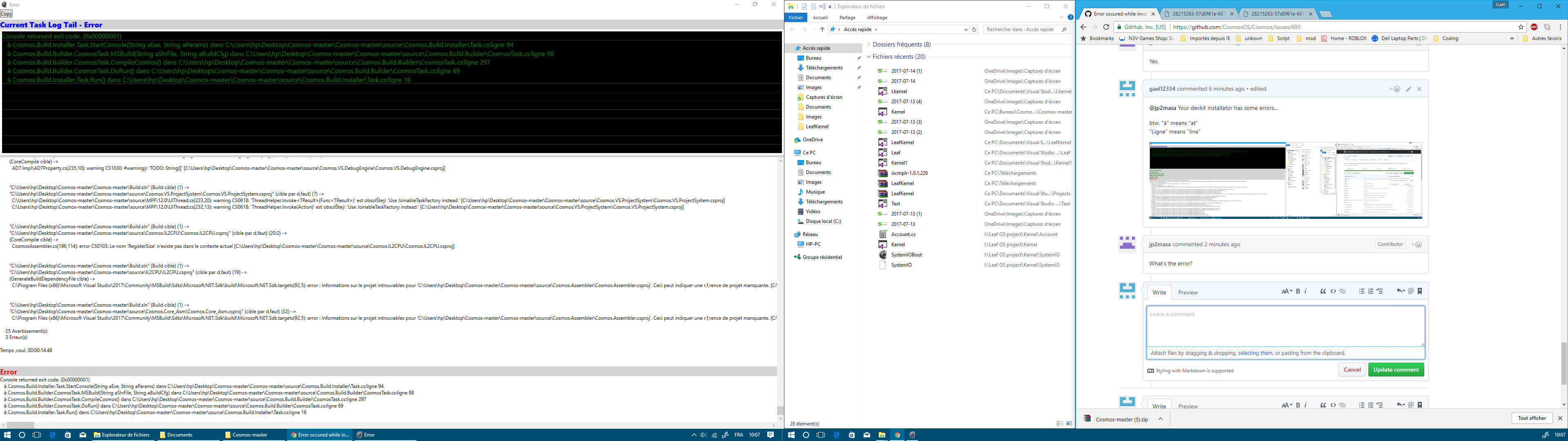This screenshot has width=1568, height=441.
Task: Add a task list via the checklist icon
Action: pyautogui.click(x=1380, y=291)
